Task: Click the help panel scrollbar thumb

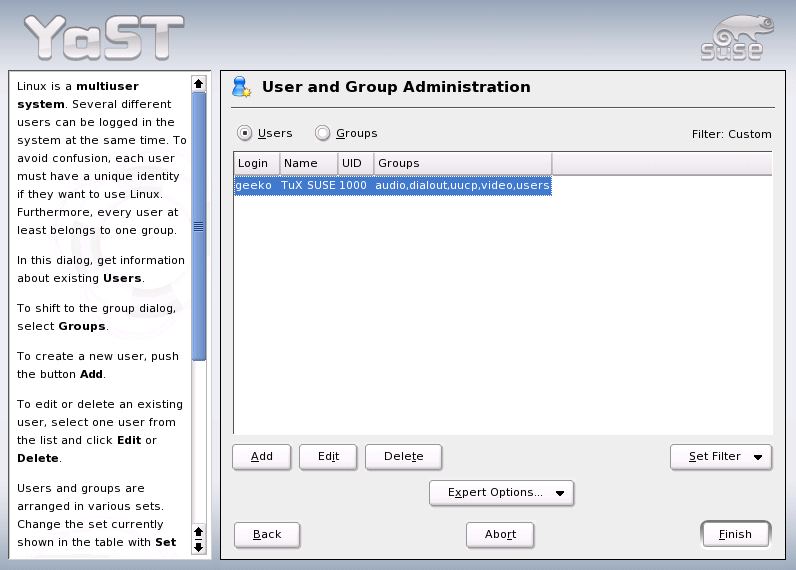Action: pyautogui.click(x=199, y=226)
